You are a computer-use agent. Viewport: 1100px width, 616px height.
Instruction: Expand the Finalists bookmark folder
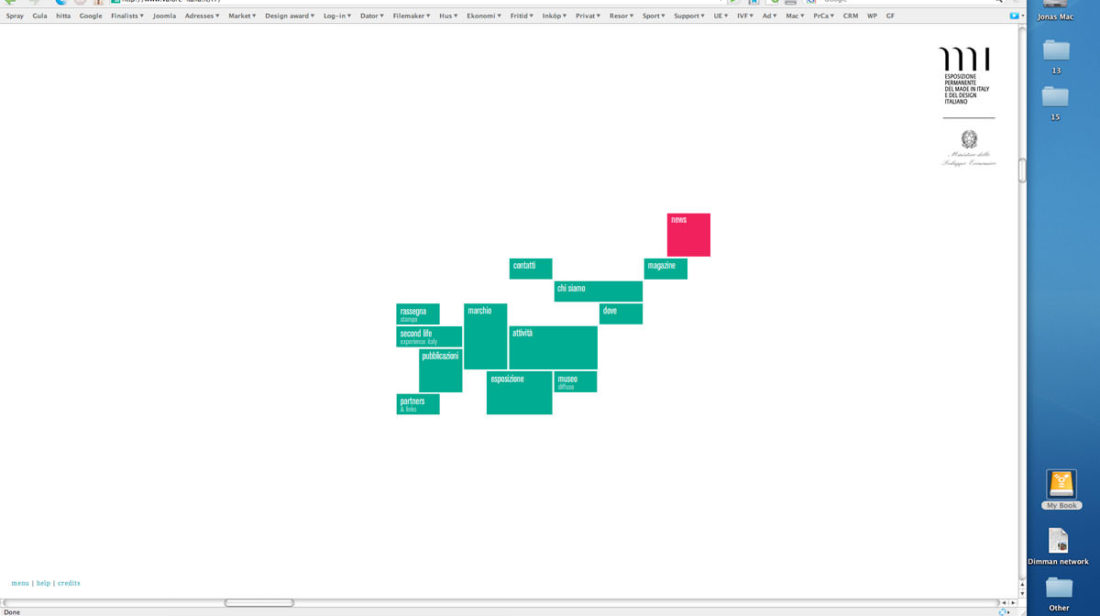[127, 15]
